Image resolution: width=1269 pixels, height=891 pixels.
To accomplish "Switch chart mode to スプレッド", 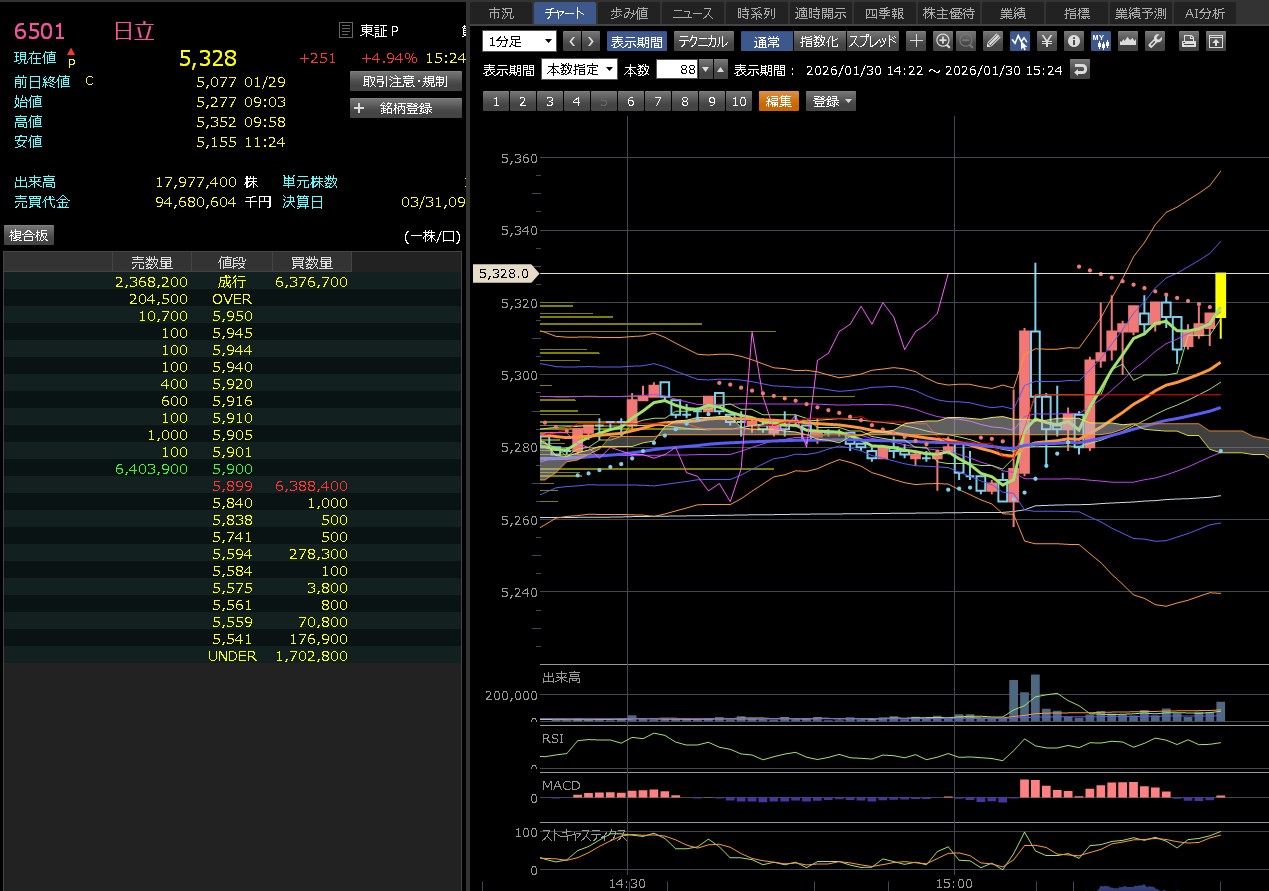I will (x=872, y=41).
